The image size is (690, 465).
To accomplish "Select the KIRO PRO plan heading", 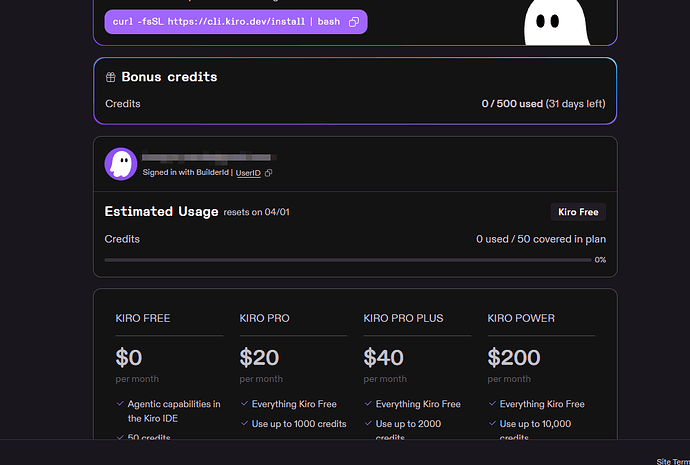I will coord(264,318).
